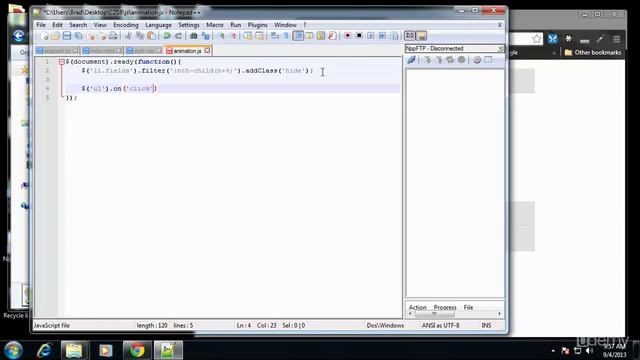Click the NppFTP connect icon

tap(411, 60)
